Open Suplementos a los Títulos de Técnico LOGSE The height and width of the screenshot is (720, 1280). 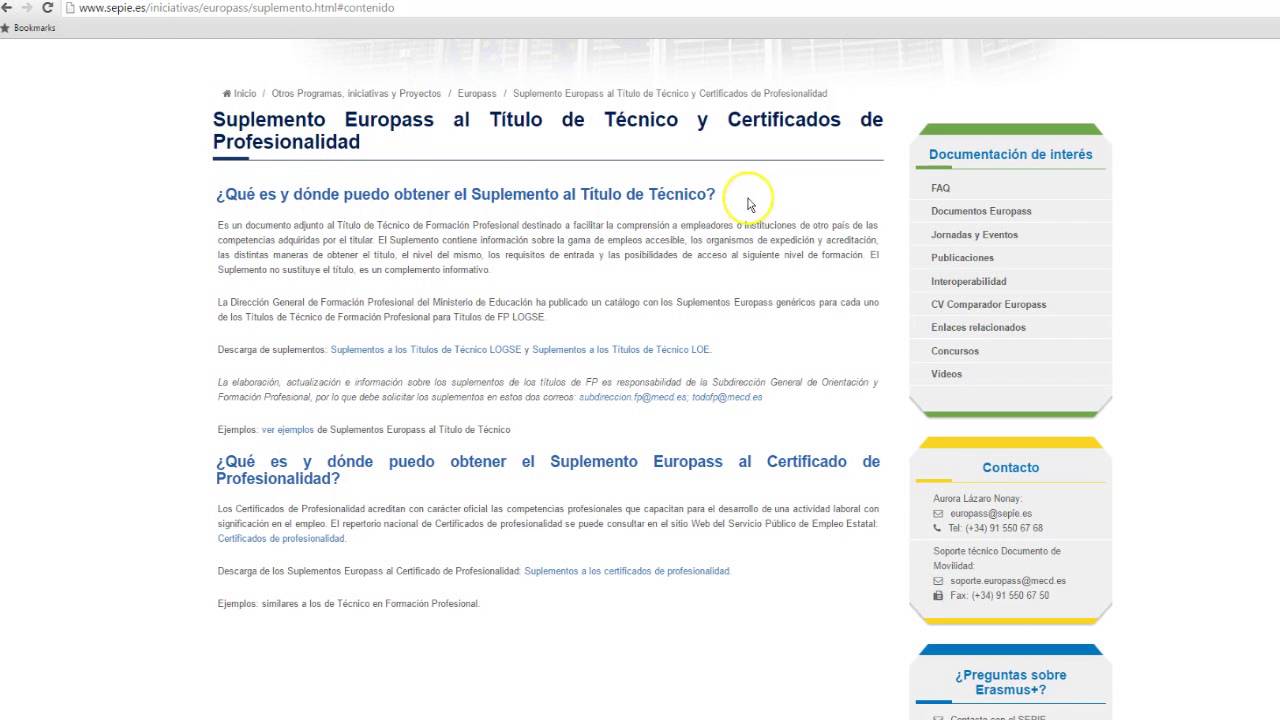[x=426, y=350]
